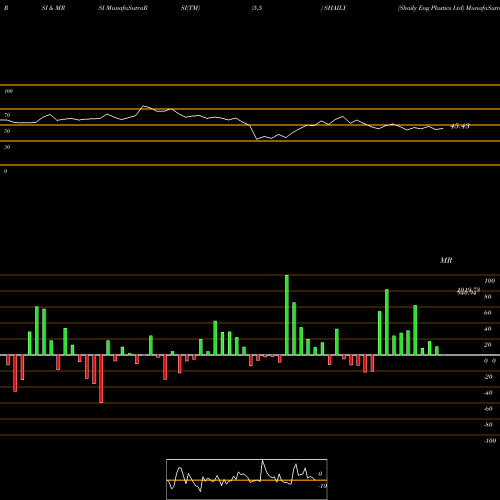Click the MR axis label 40

pyautogui.click(x=488, y=329)
